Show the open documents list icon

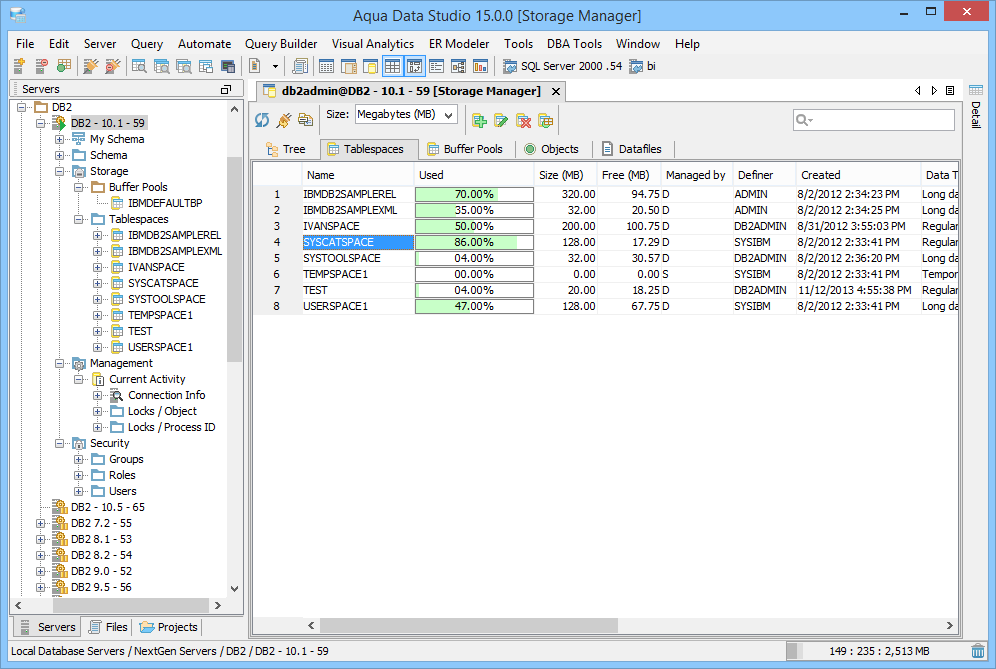950,91
